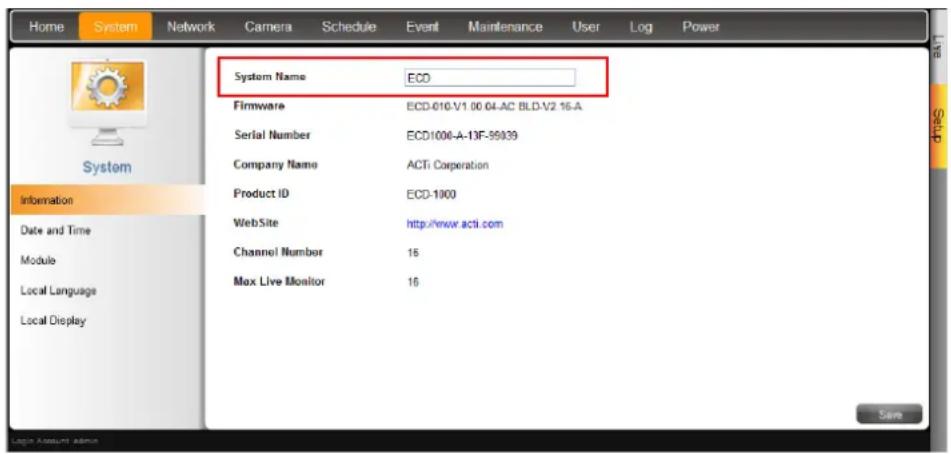Image resolution: width=951 pixels, height=454 pixels.
Task: Open the User tab
Action: (x=585, y=27)
